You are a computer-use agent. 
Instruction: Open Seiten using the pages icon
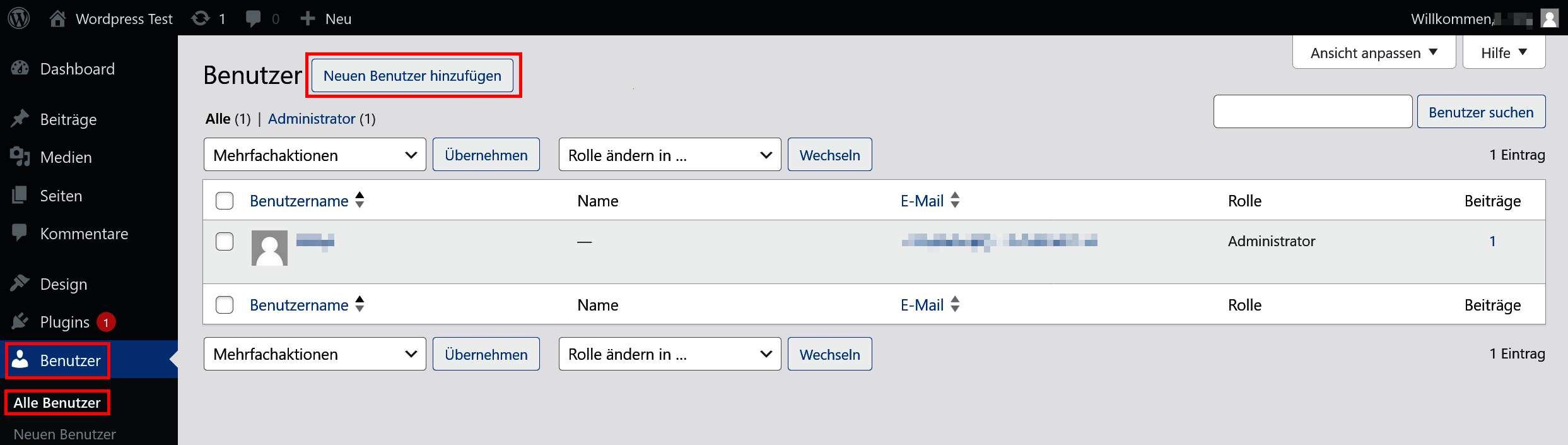click(x=20, y=195)
